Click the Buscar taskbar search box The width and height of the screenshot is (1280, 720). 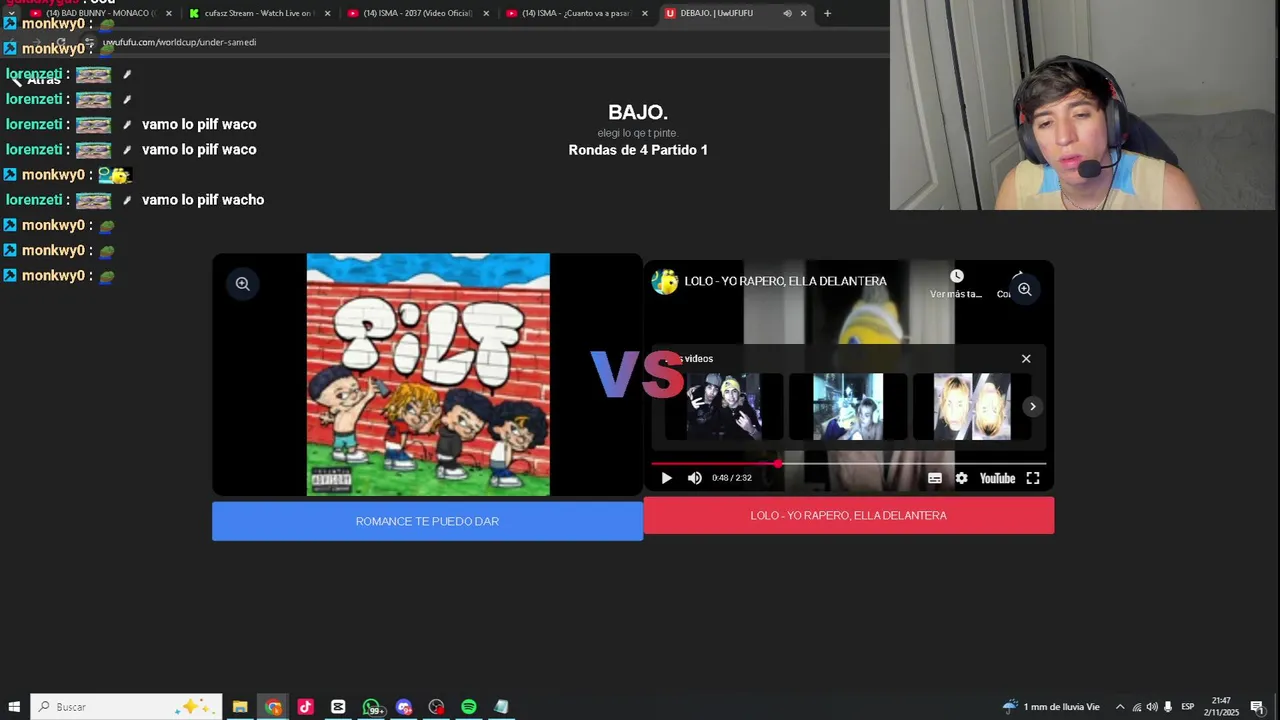126,707
